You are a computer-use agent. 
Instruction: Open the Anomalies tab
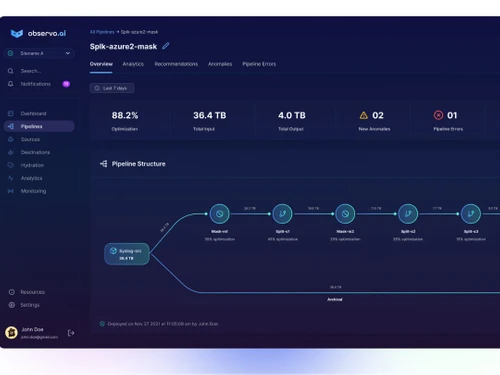[x=220, y=64]
